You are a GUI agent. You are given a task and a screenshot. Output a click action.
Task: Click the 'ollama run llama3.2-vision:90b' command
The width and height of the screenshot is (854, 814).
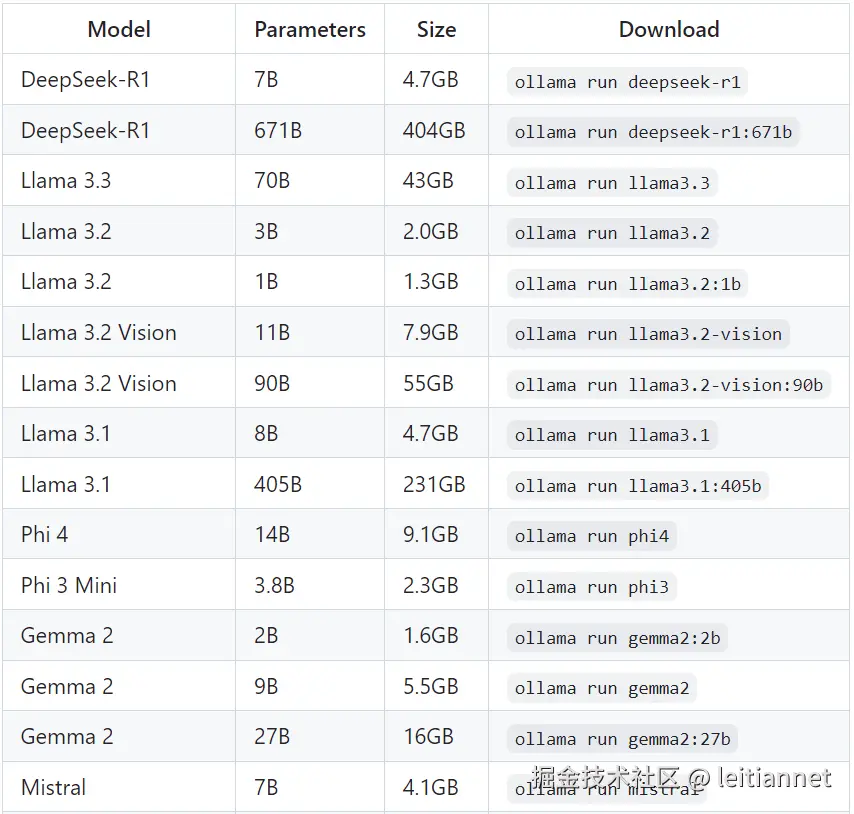tap(668, 385)
